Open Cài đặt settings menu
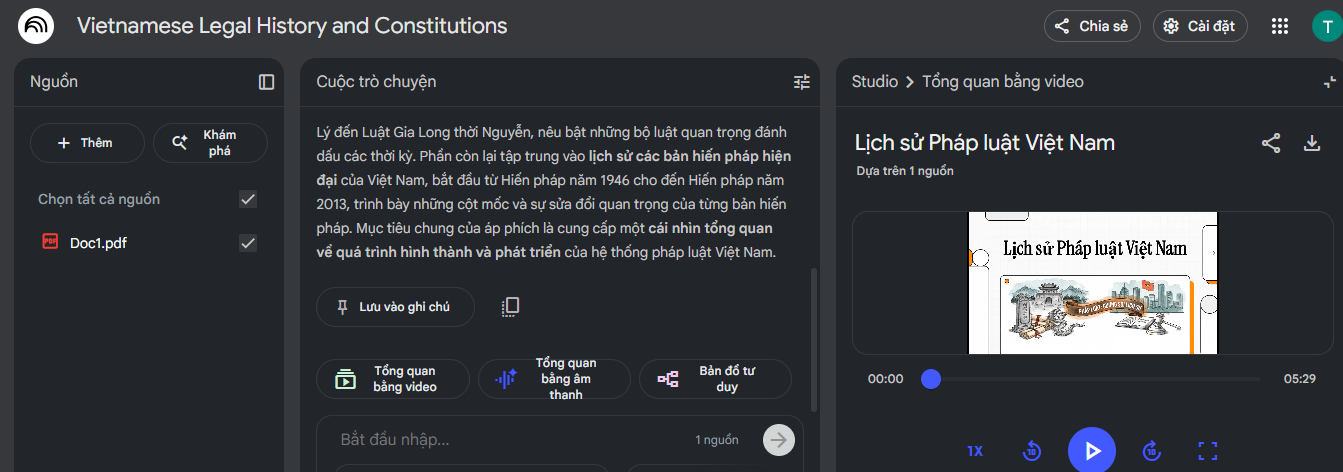The width and height of the screenshot is (1343, 472). tap(1199, 27)
